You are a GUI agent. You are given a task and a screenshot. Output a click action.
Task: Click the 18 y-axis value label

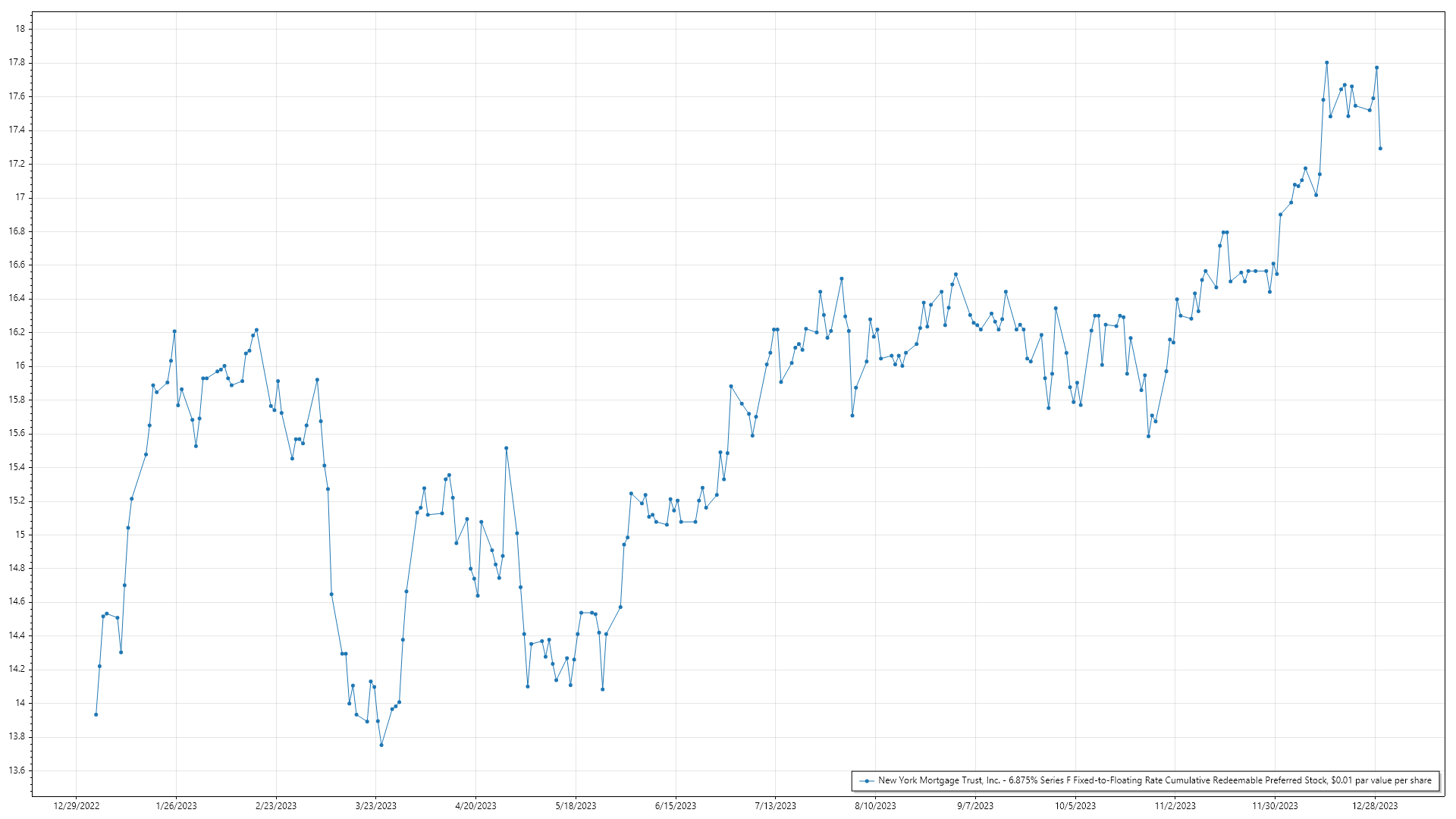point(20,29)
